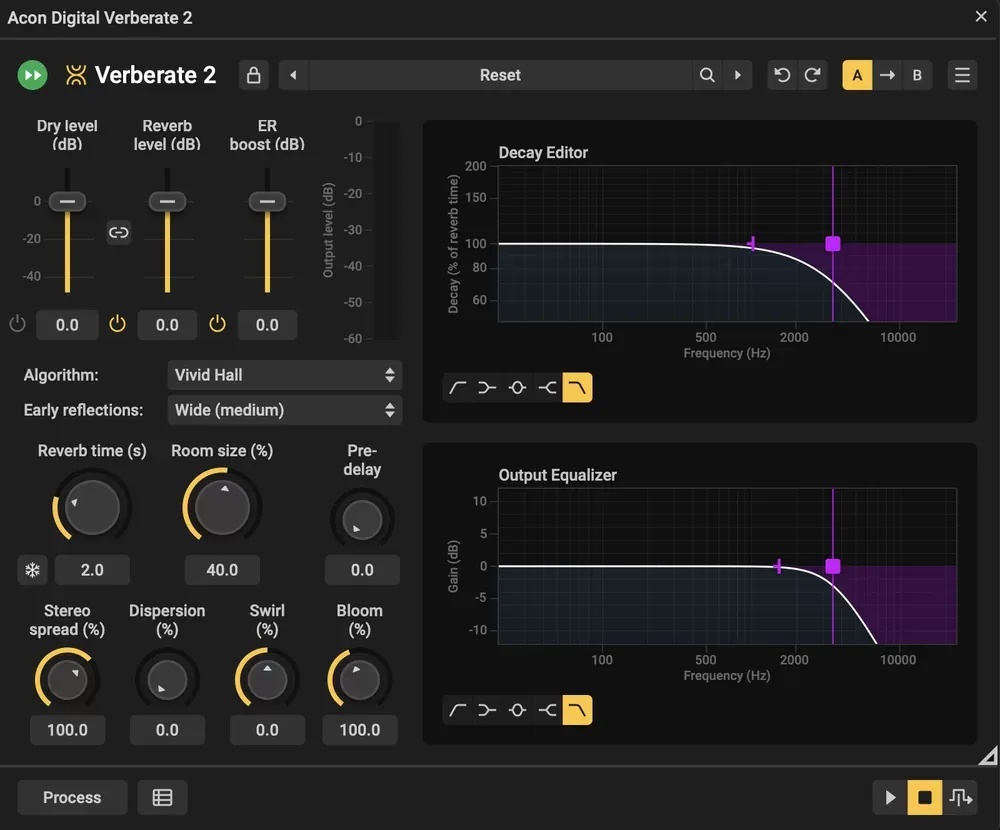Click the undo icon
Image resolution: width=1000 pixels, height=830 pixels.
tap(782, 75)
